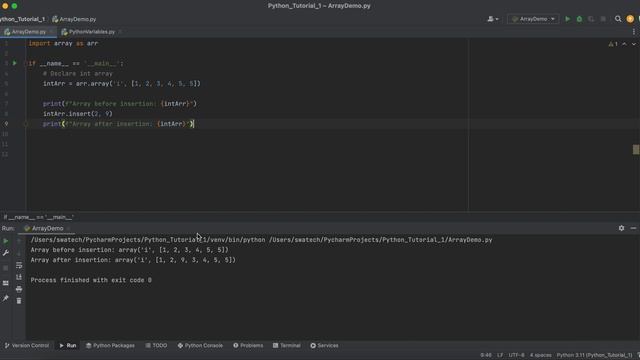Open Run panel settings gear
The width and height of the screenshot is (640, 360).
tap(621, 228)
